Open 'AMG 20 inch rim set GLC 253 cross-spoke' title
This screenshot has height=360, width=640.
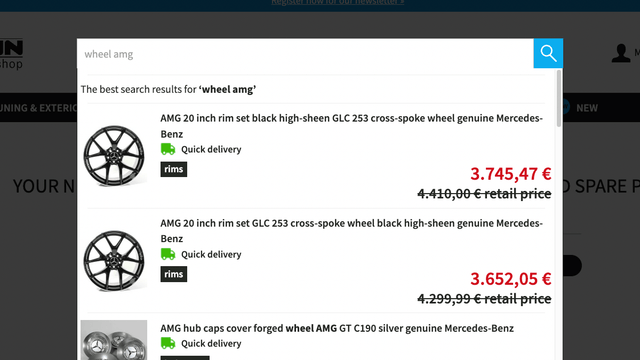click(x=351, y=231)
